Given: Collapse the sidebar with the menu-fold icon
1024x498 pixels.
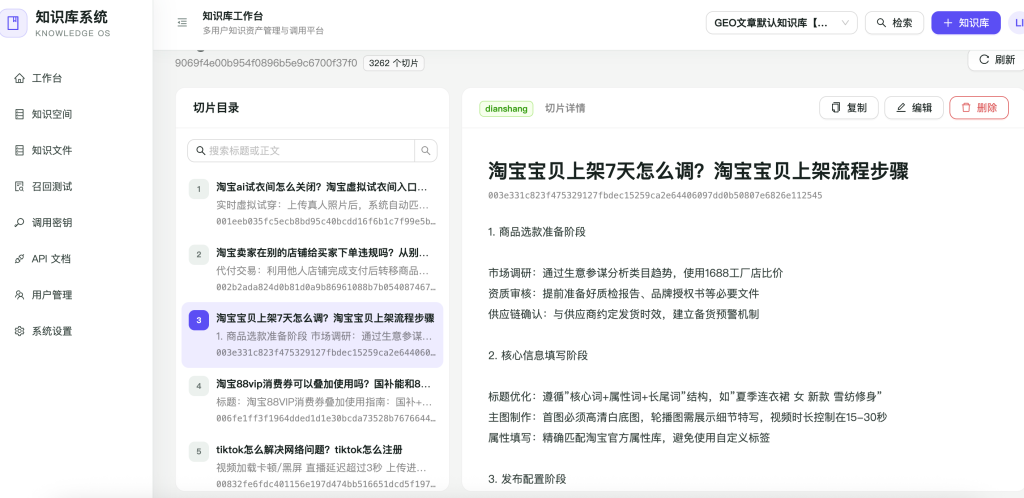Looking at the screenshot, I should 182,23.
